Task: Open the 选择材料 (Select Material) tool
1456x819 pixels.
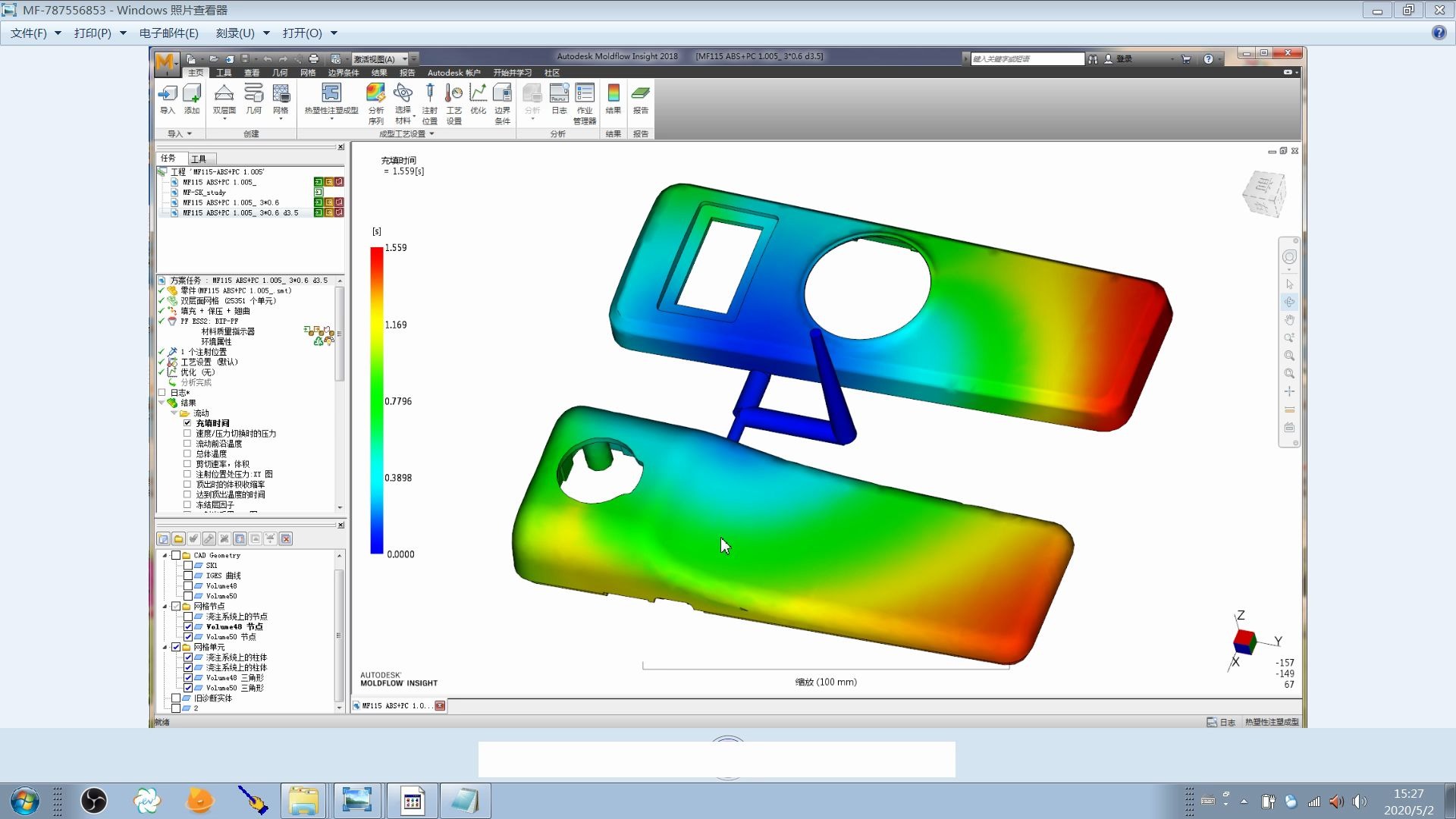Action: pyautogui.click(x=403, y=102)
